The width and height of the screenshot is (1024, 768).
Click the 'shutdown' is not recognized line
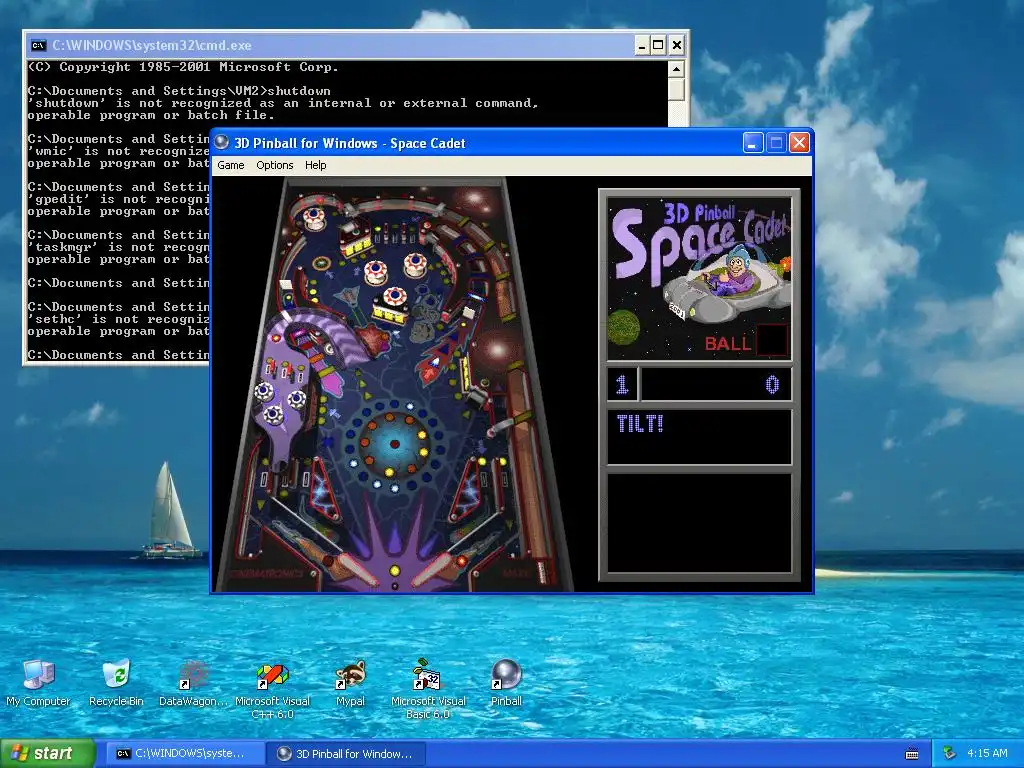(x=283, y=103)
